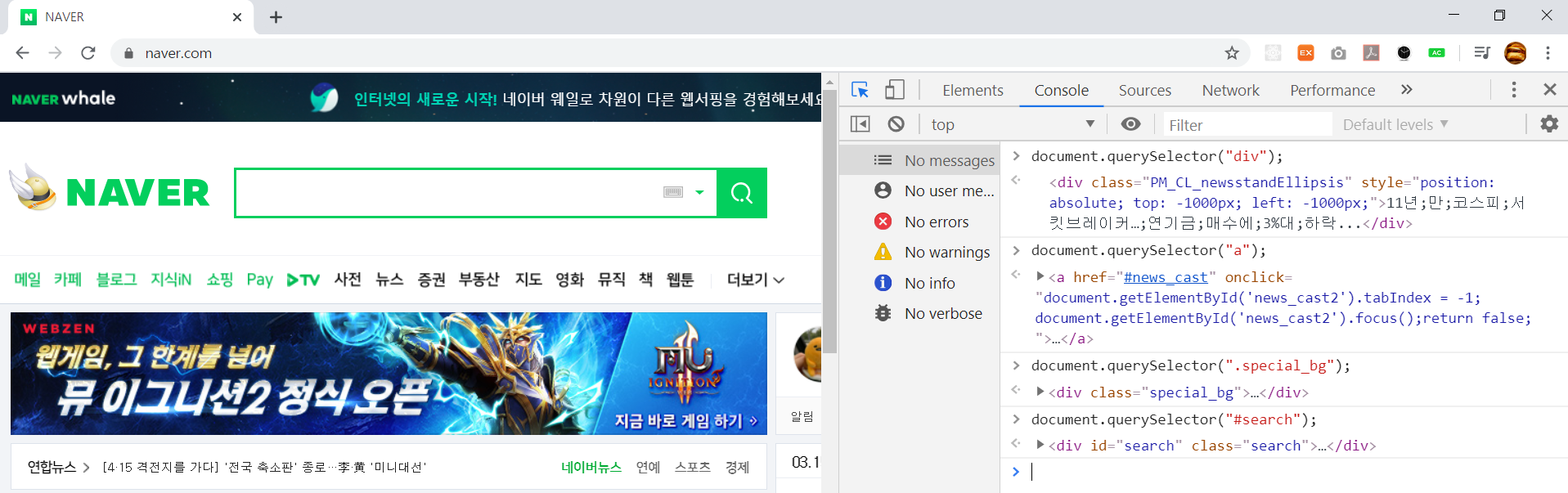Open the pale extension icon left of the EX icon
Screen dimensions: 1568x493
tap(1273, 53)
